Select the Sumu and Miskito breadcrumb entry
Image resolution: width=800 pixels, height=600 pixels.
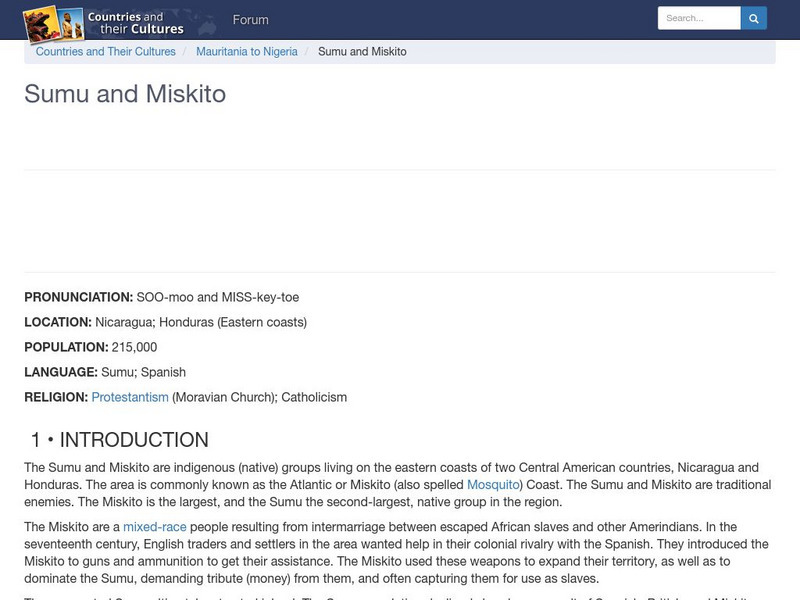[x=364, y=51]
